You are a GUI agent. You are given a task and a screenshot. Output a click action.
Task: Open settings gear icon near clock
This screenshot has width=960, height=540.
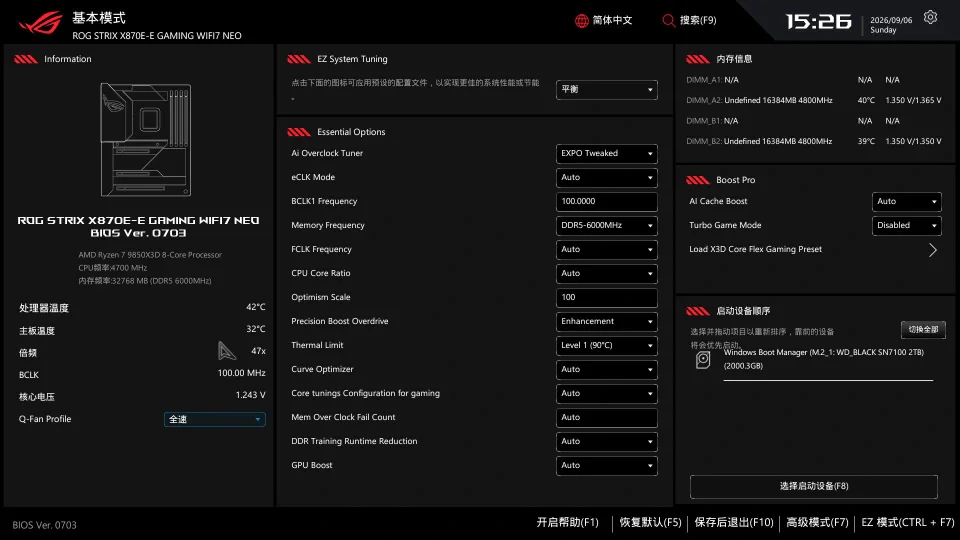pos(930,17)
